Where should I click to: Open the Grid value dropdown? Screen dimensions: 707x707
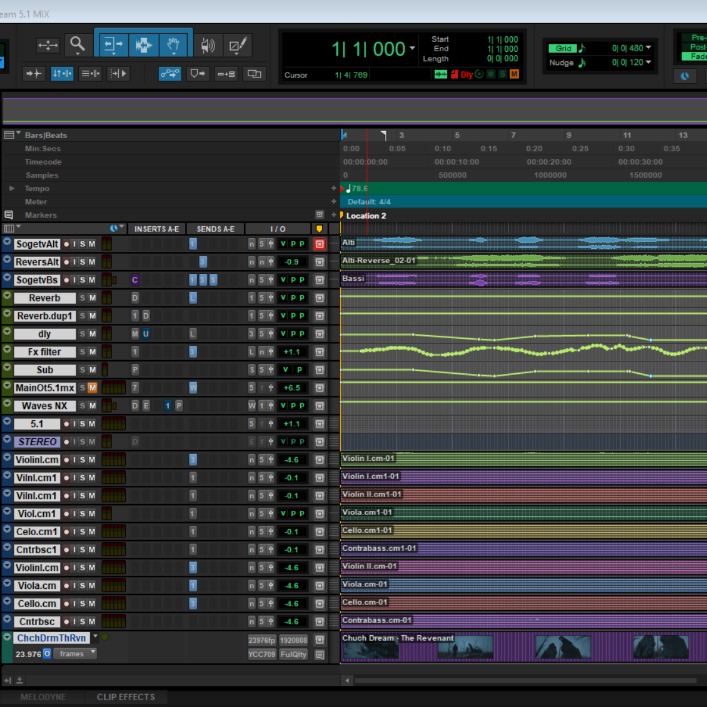[648, 47]
